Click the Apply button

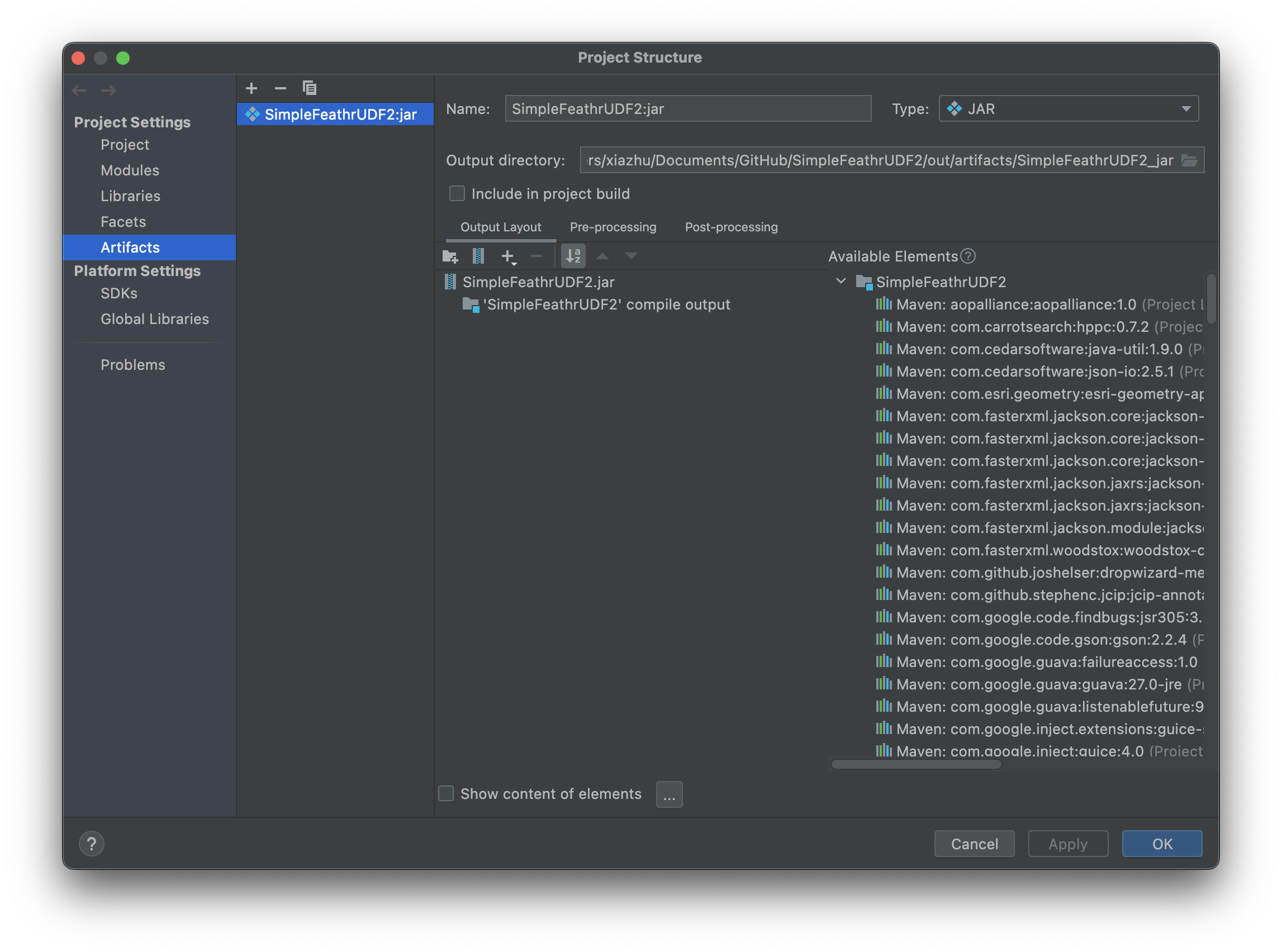tap(1067, 843)
